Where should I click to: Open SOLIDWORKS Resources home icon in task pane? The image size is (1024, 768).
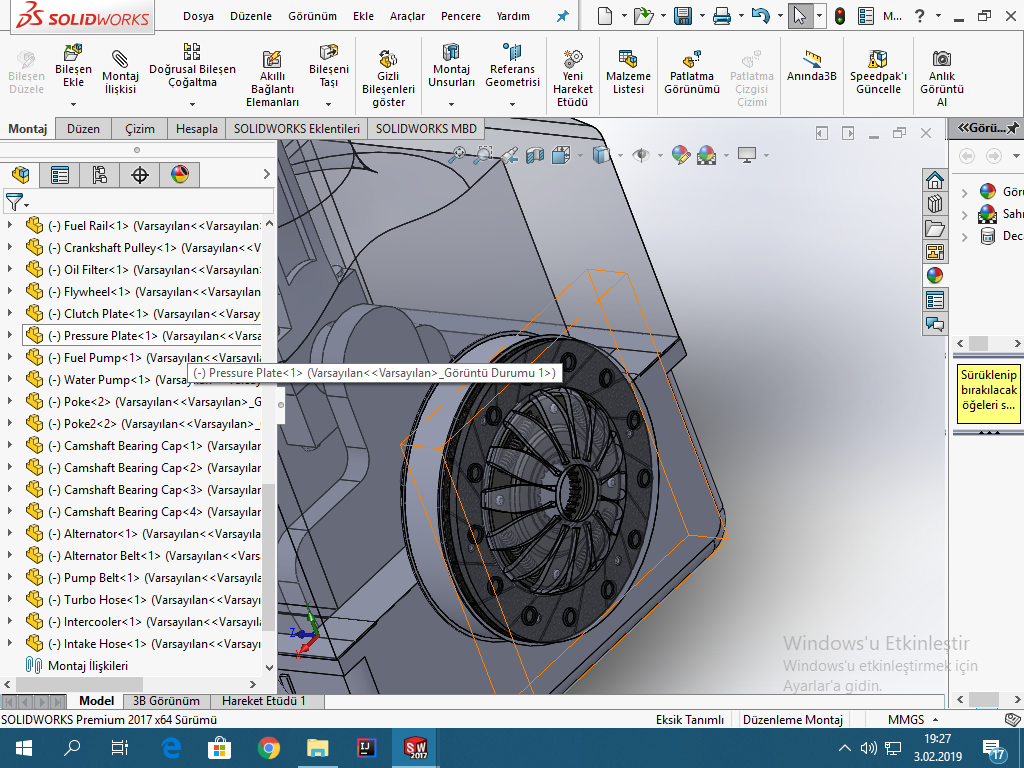coord(935,180)
